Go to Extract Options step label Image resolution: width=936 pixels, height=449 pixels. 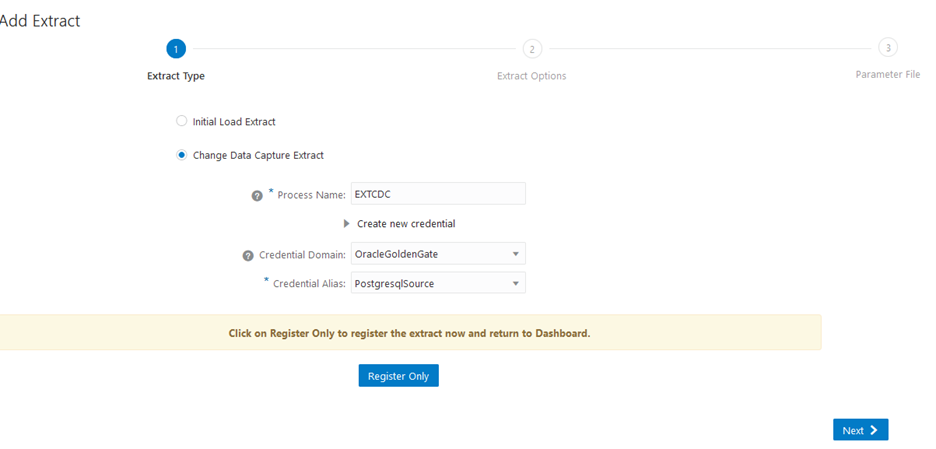click(531, 76)
